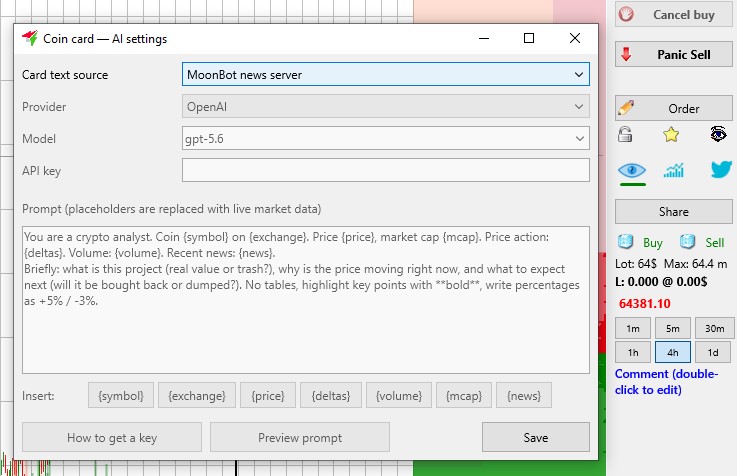
Task: Toggle the padlock icon
Action: tap(625, 134)
